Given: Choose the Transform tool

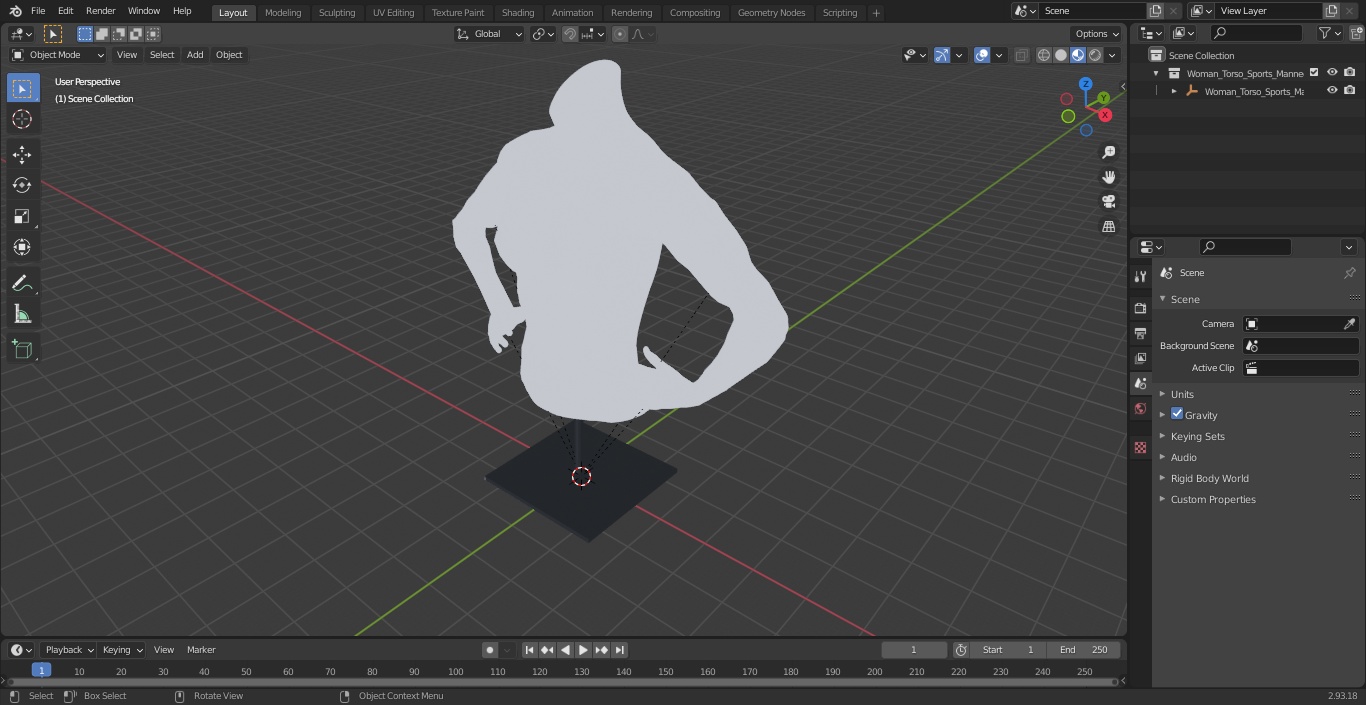Looking at the screenshot, I should [x=22, y=247].
